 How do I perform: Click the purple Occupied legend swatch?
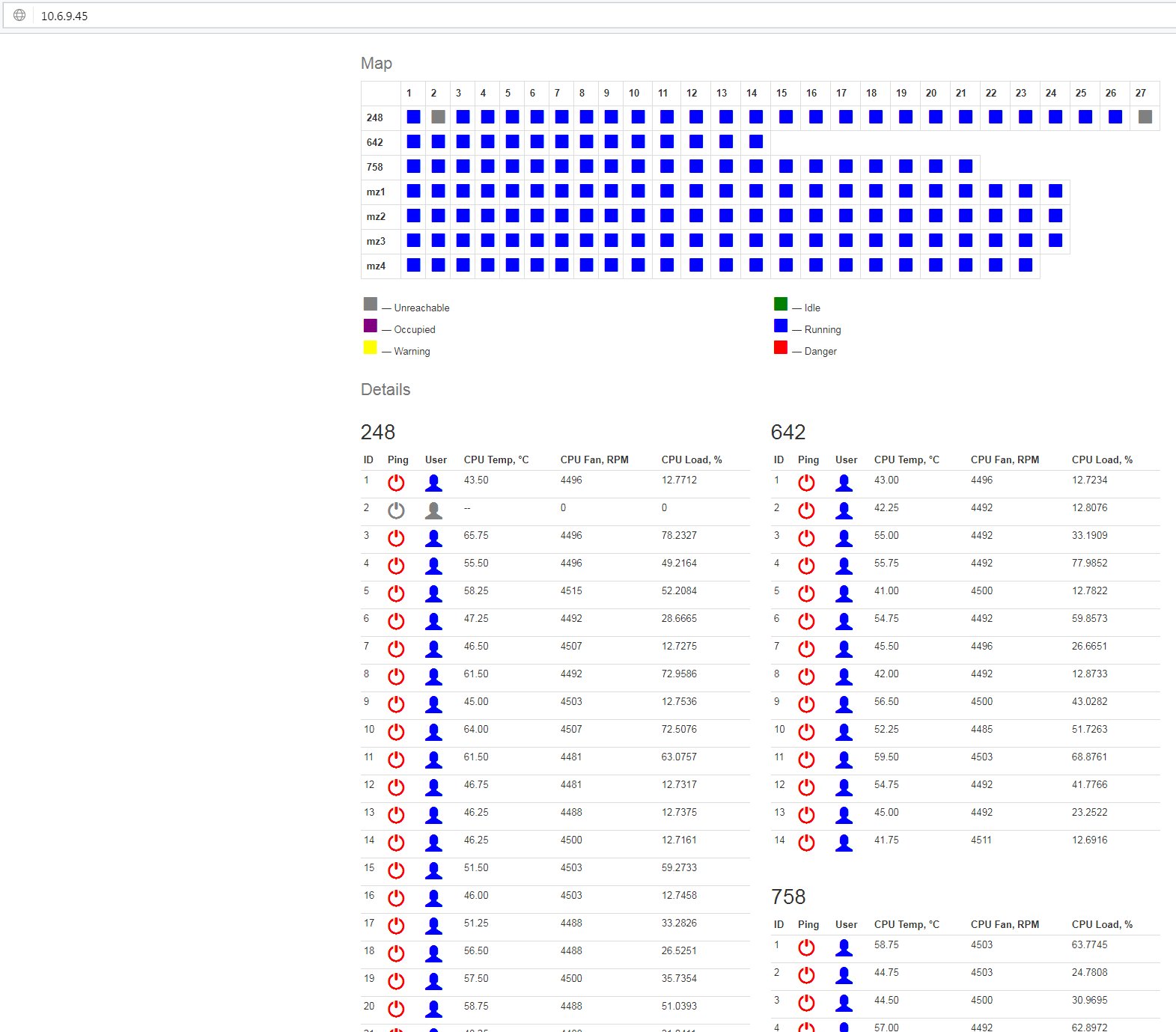tap(370, 326)
